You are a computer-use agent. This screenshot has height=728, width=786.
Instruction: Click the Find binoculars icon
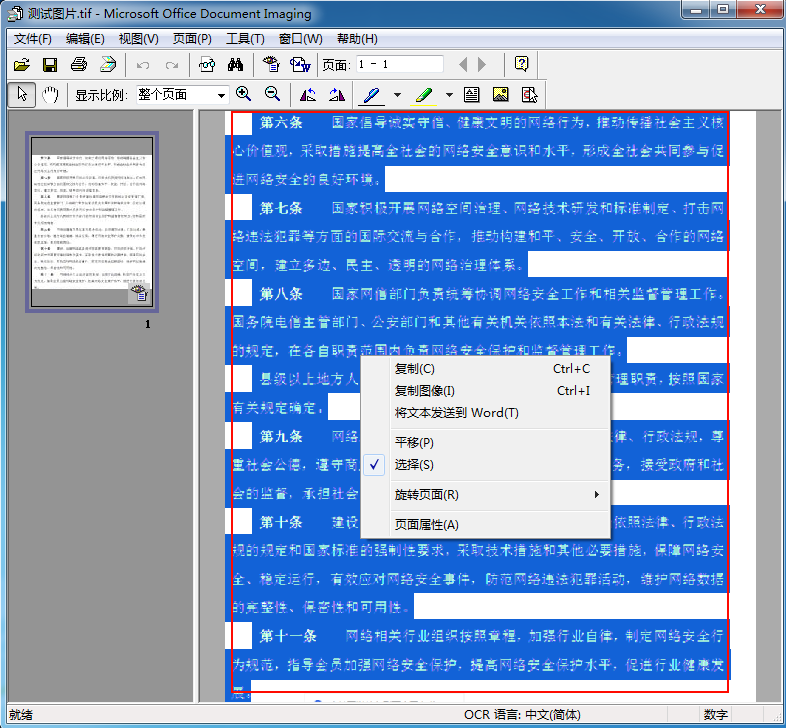[x=237, y=65]
